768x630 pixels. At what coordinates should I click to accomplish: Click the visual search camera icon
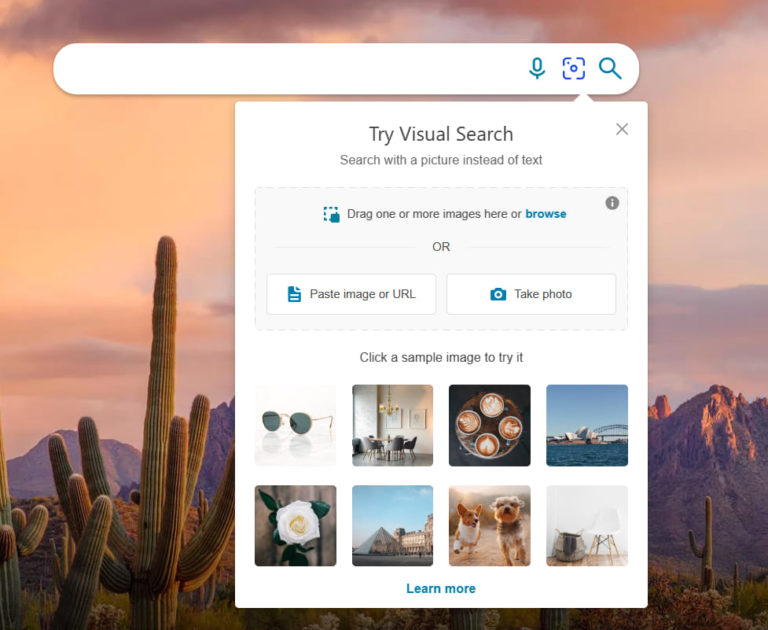pos(573,68)
